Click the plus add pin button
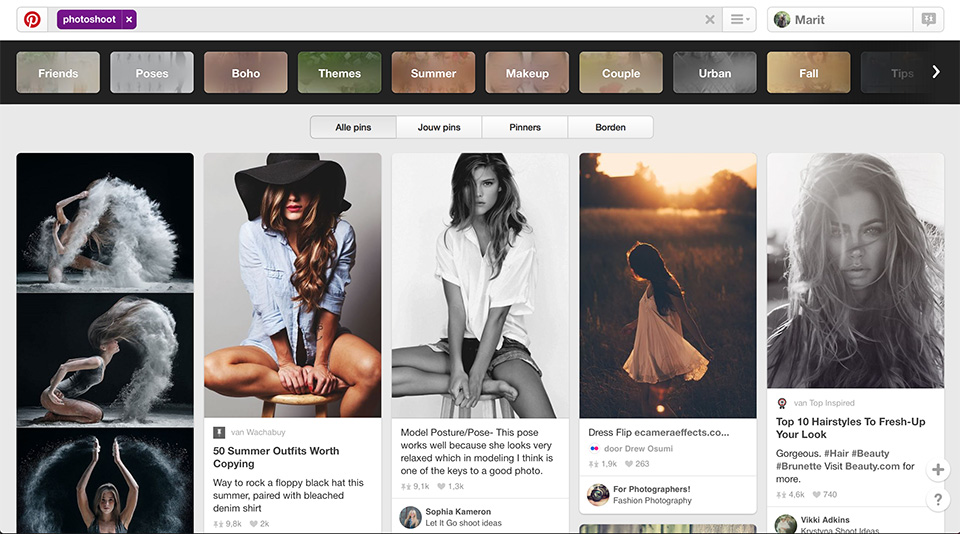This screenshot has height=534, width=960. 937,470
